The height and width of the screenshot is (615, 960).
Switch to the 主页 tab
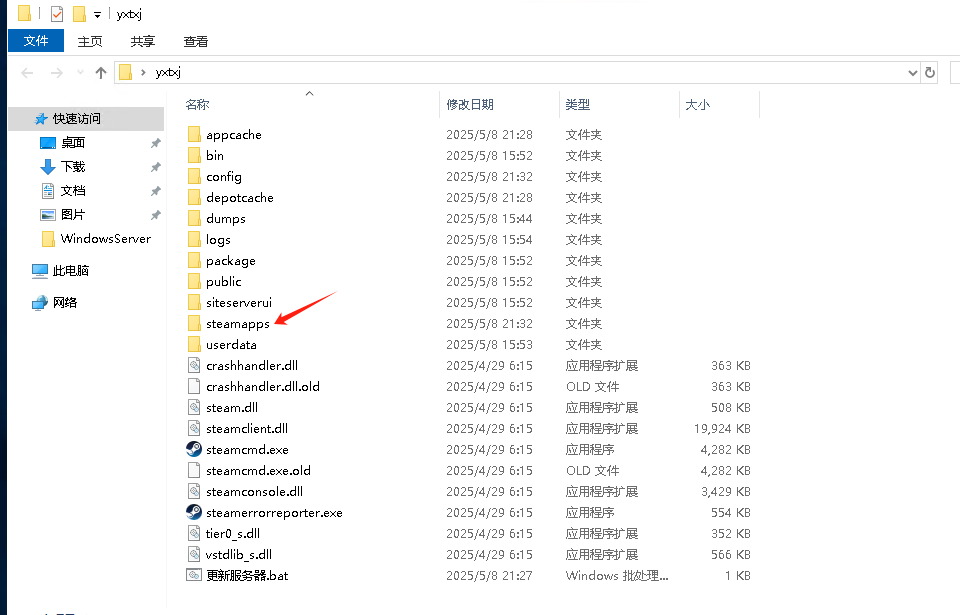pos(90,41)
